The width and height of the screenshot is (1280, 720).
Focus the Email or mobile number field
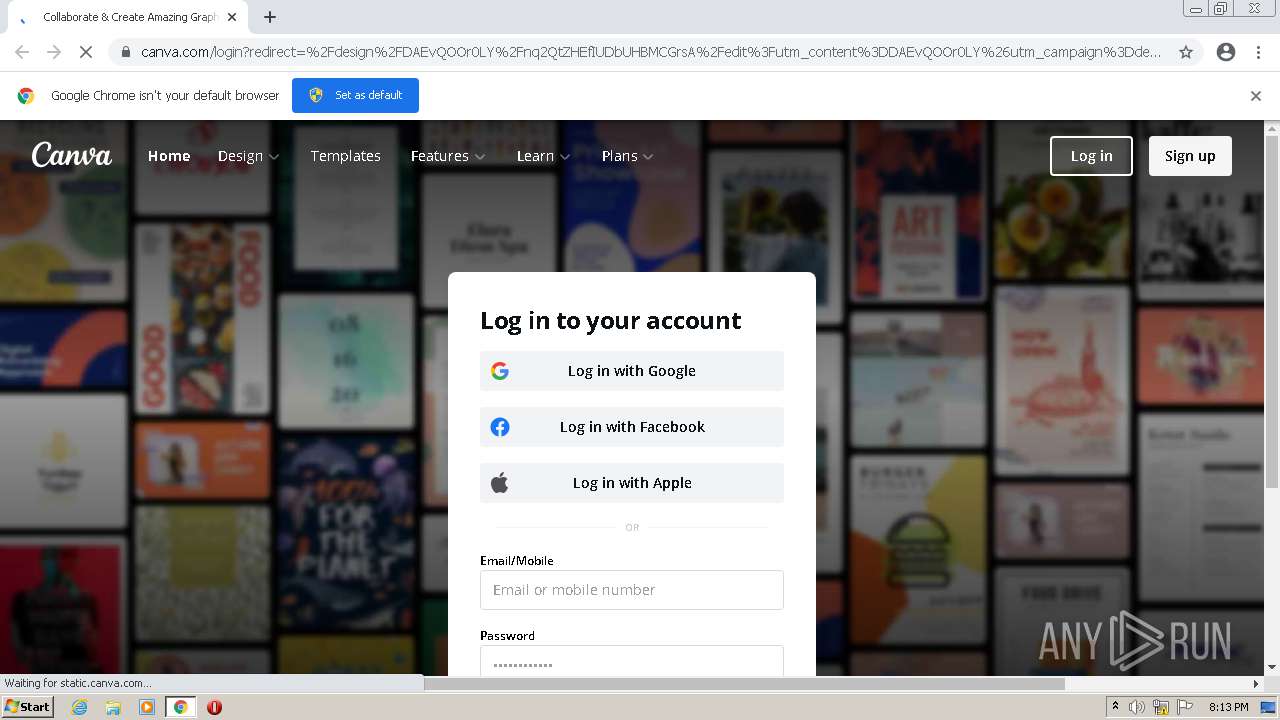tap(632, 590)
